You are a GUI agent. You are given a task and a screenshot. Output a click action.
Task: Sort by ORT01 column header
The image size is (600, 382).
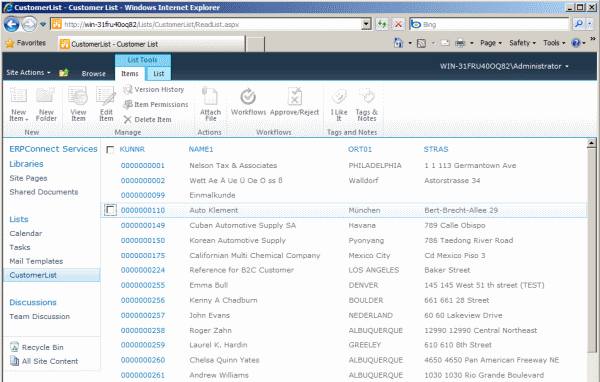[x=360, y=149]
